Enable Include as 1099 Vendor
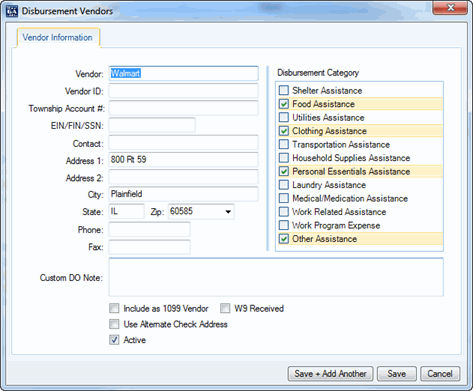The image size is (473, 391). tap(114, 308)
